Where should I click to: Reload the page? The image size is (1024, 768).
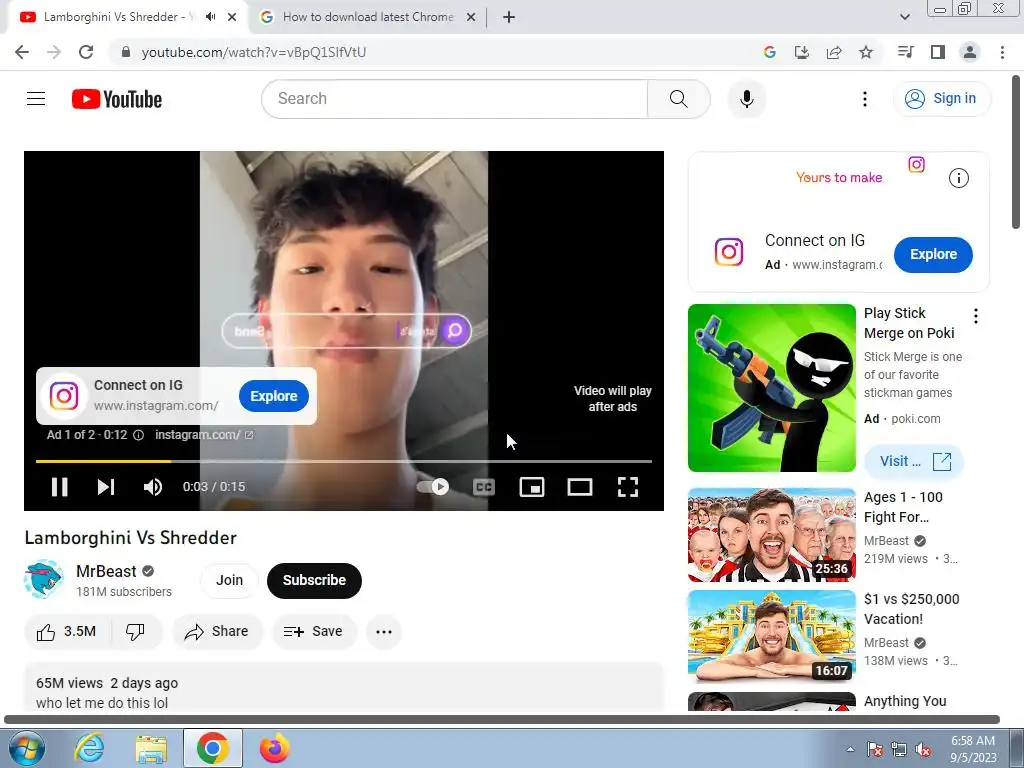(x=86, y=52)
